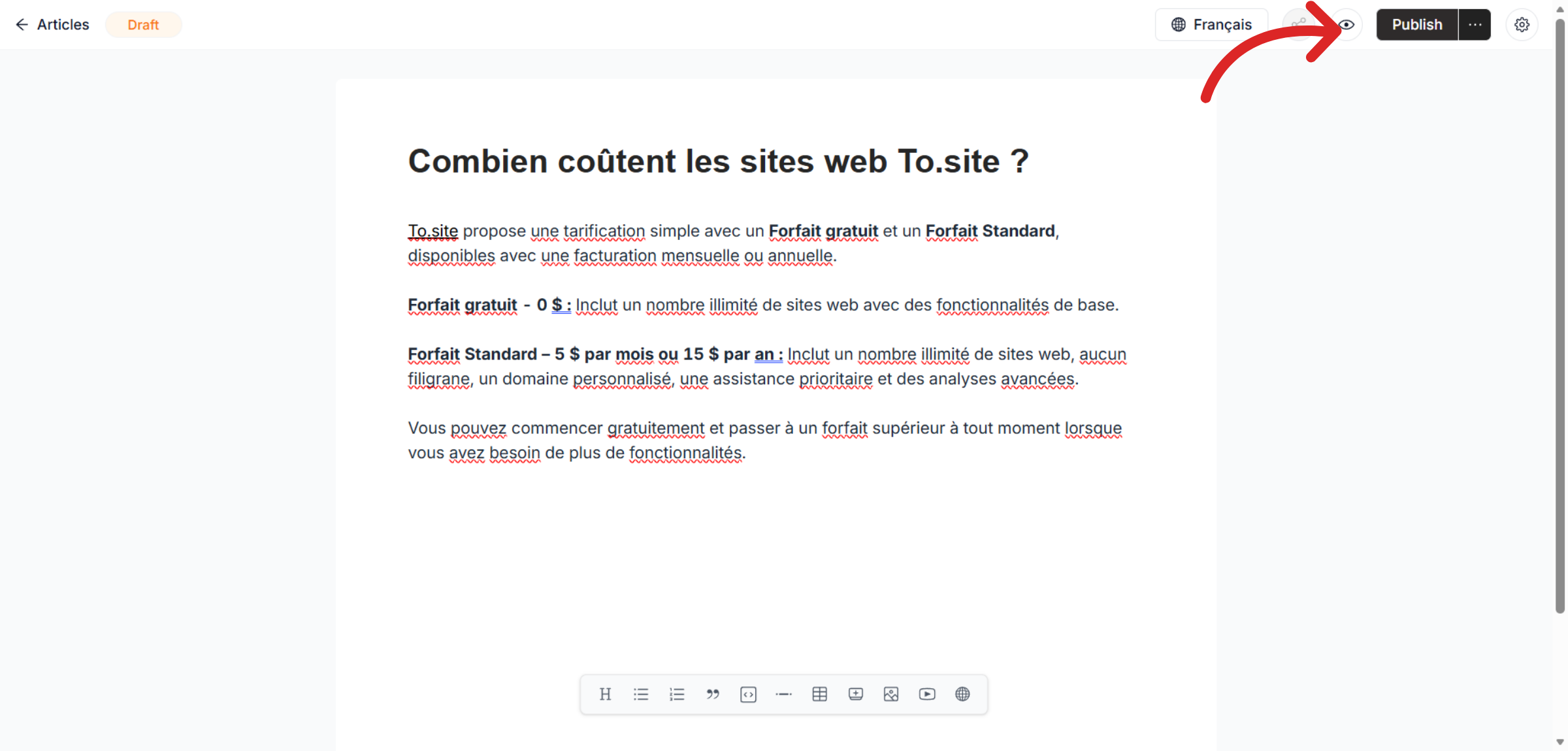
Task: Insert a code block
Action: tap(749, 694)
